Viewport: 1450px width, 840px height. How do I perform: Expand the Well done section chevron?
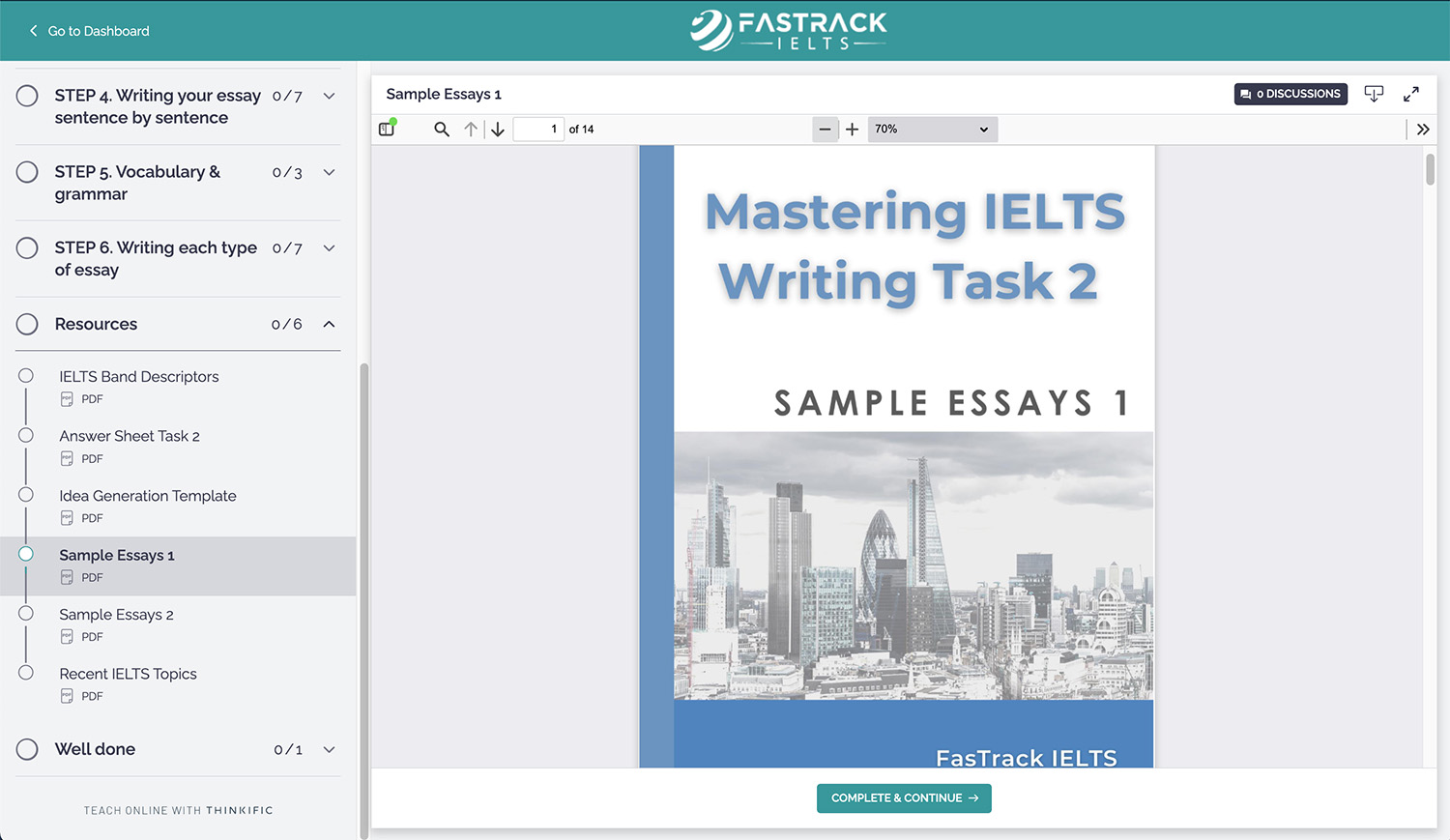point(329,749)
